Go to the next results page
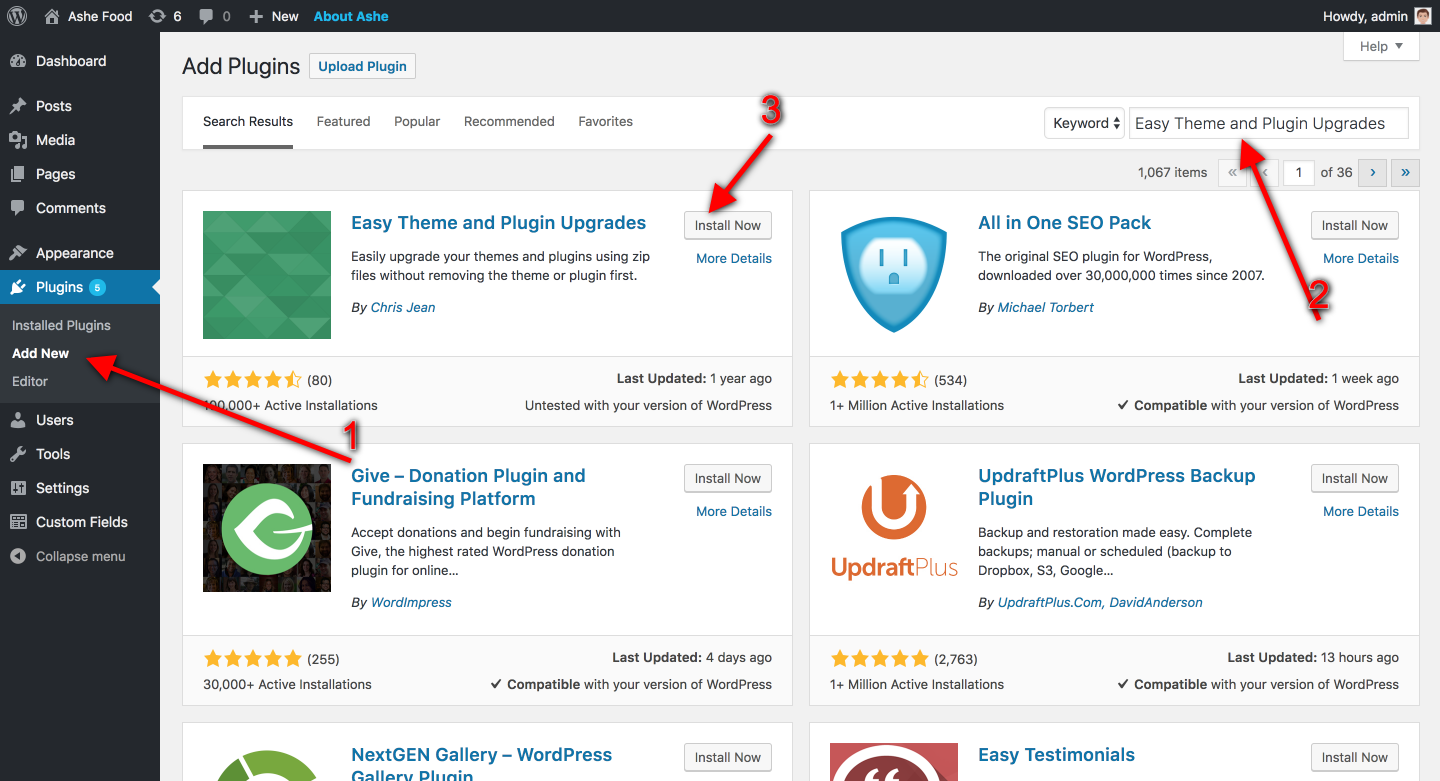 (1372, 172)
